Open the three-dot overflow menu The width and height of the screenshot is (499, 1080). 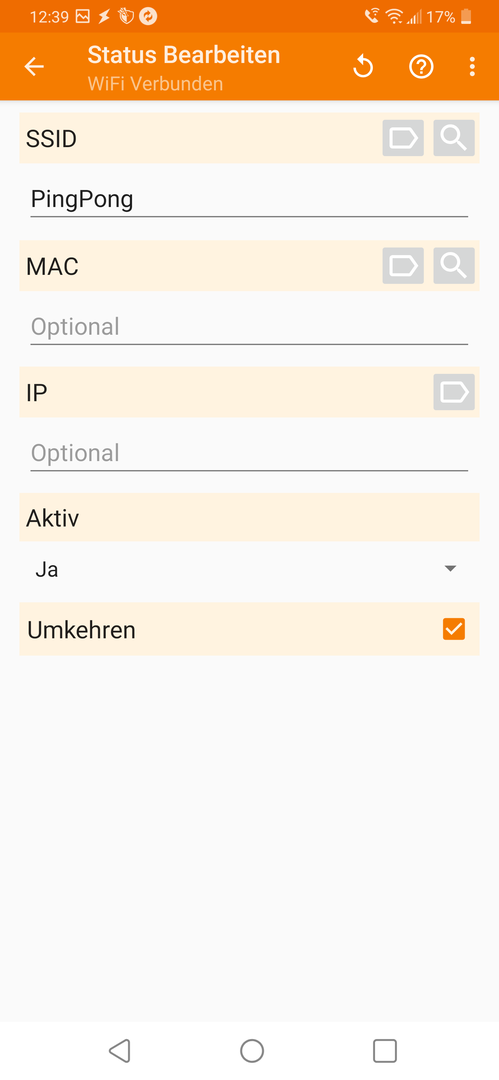point(472,67)
